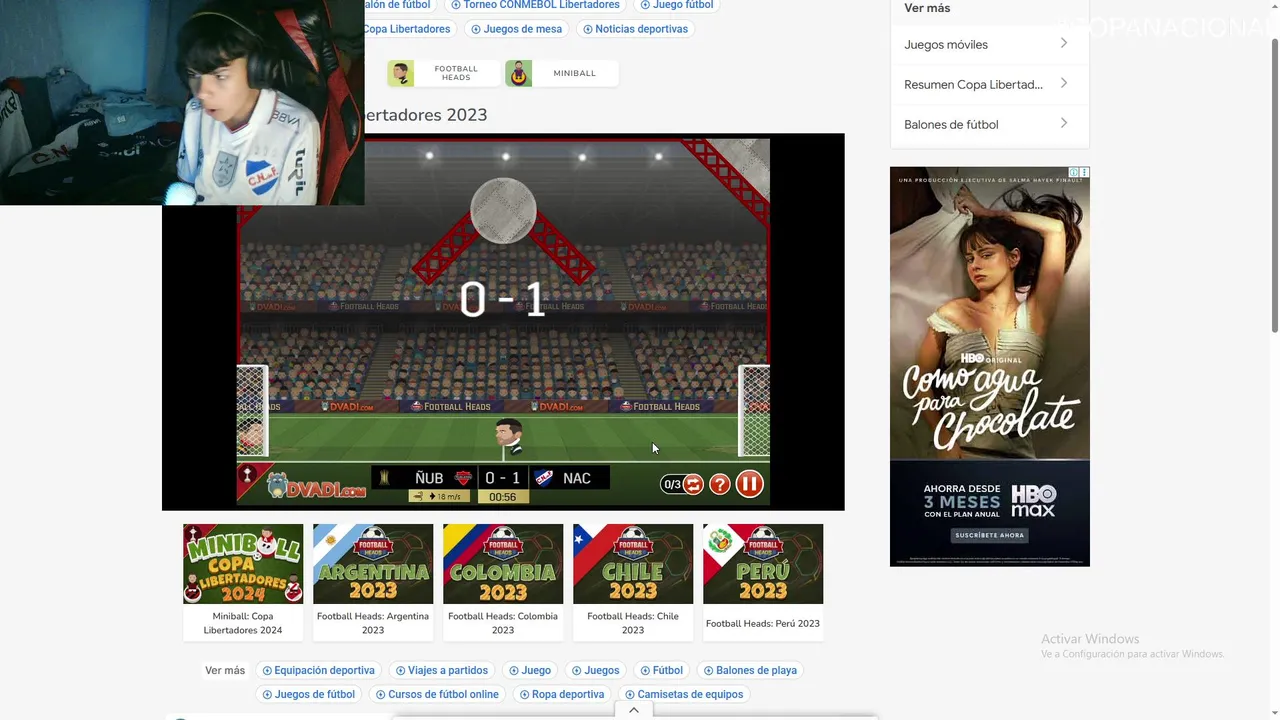Click the left goal in the game

(x=252, y=410)
